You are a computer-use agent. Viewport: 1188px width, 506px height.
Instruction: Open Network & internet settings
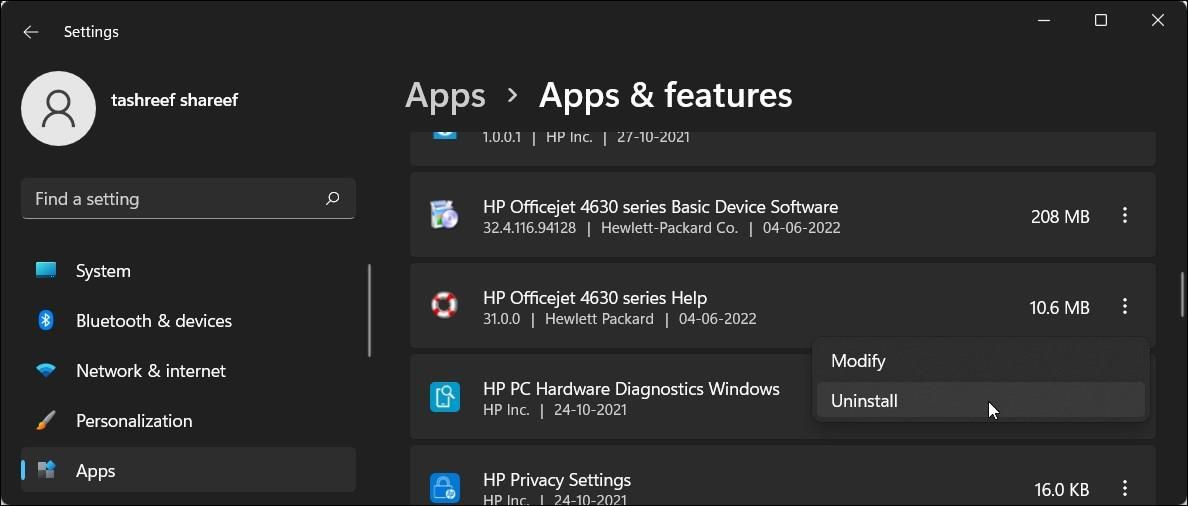pyautogui.click(x=150, y=371)
